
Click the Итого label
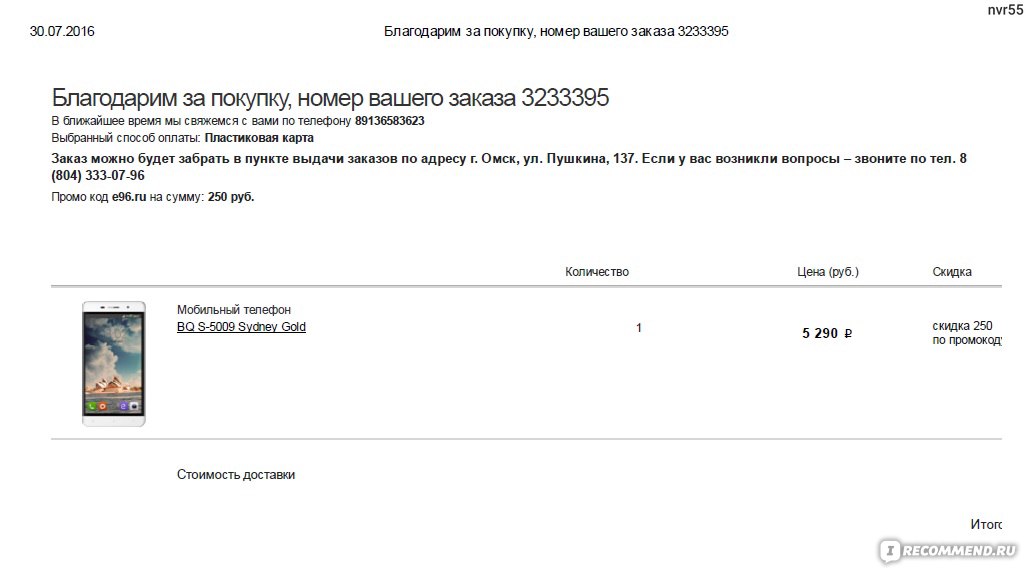pos(986,524)
